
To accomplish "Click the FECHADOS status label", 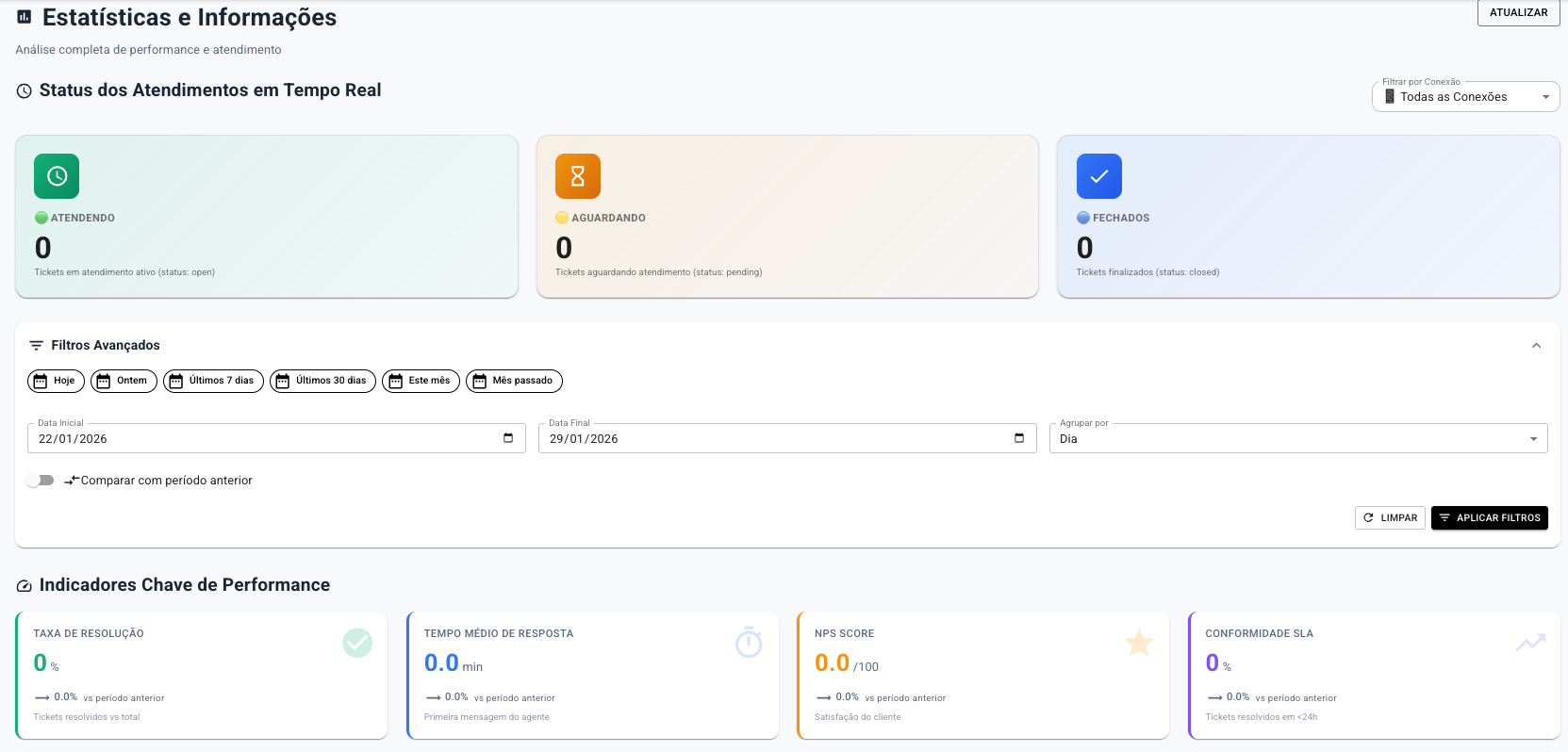I will pos(1121,218).
